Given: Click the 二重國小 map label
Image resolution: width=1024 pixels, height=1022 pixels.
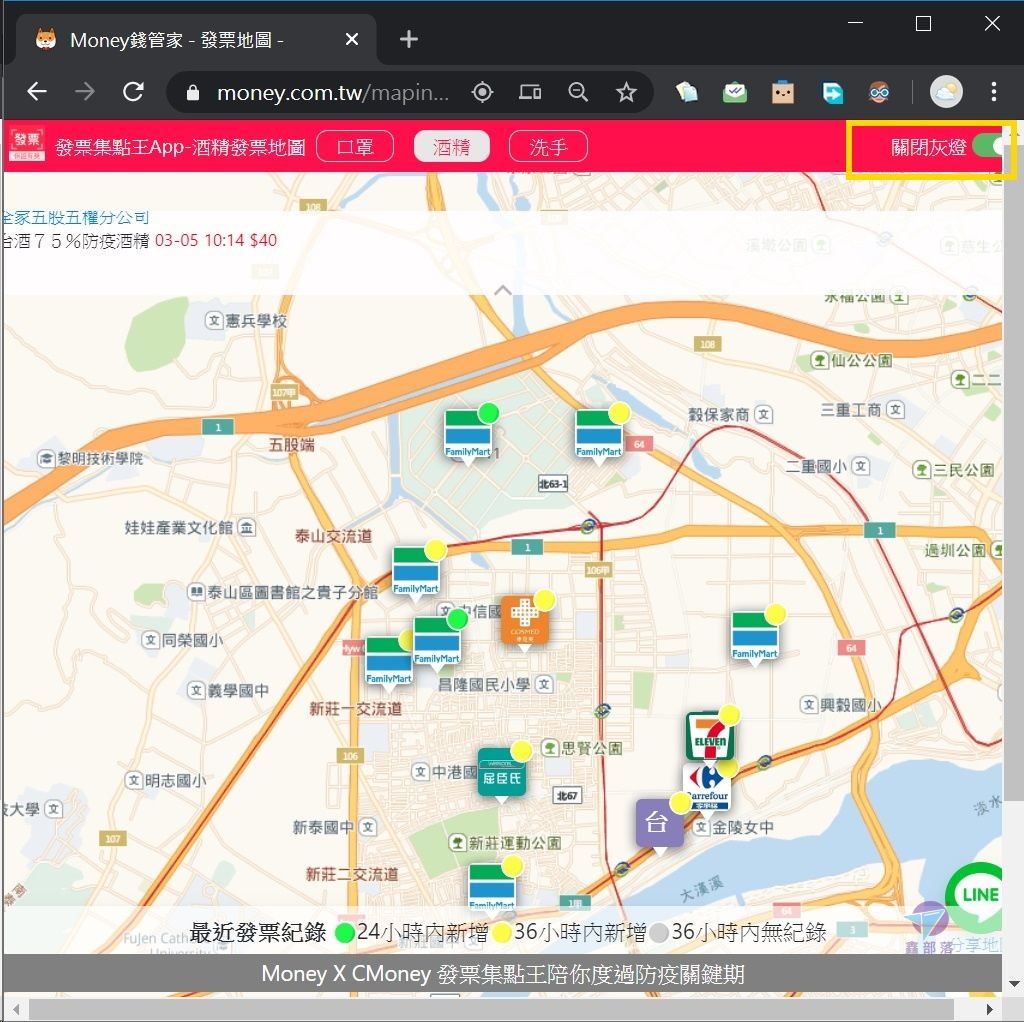Looking at the screenshot, I should point(827,466).
